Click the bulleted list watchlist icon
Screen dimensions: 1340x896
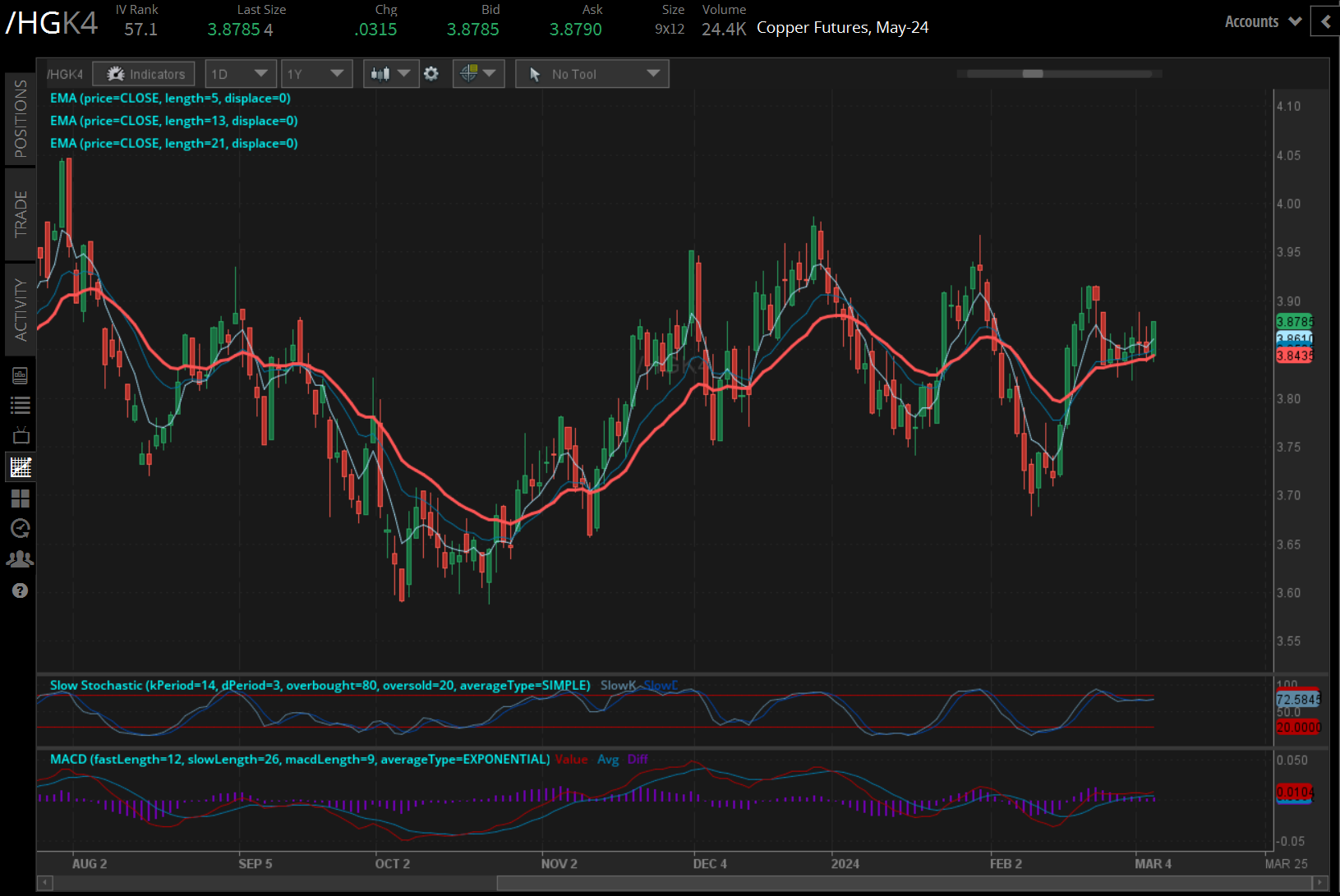21,406
